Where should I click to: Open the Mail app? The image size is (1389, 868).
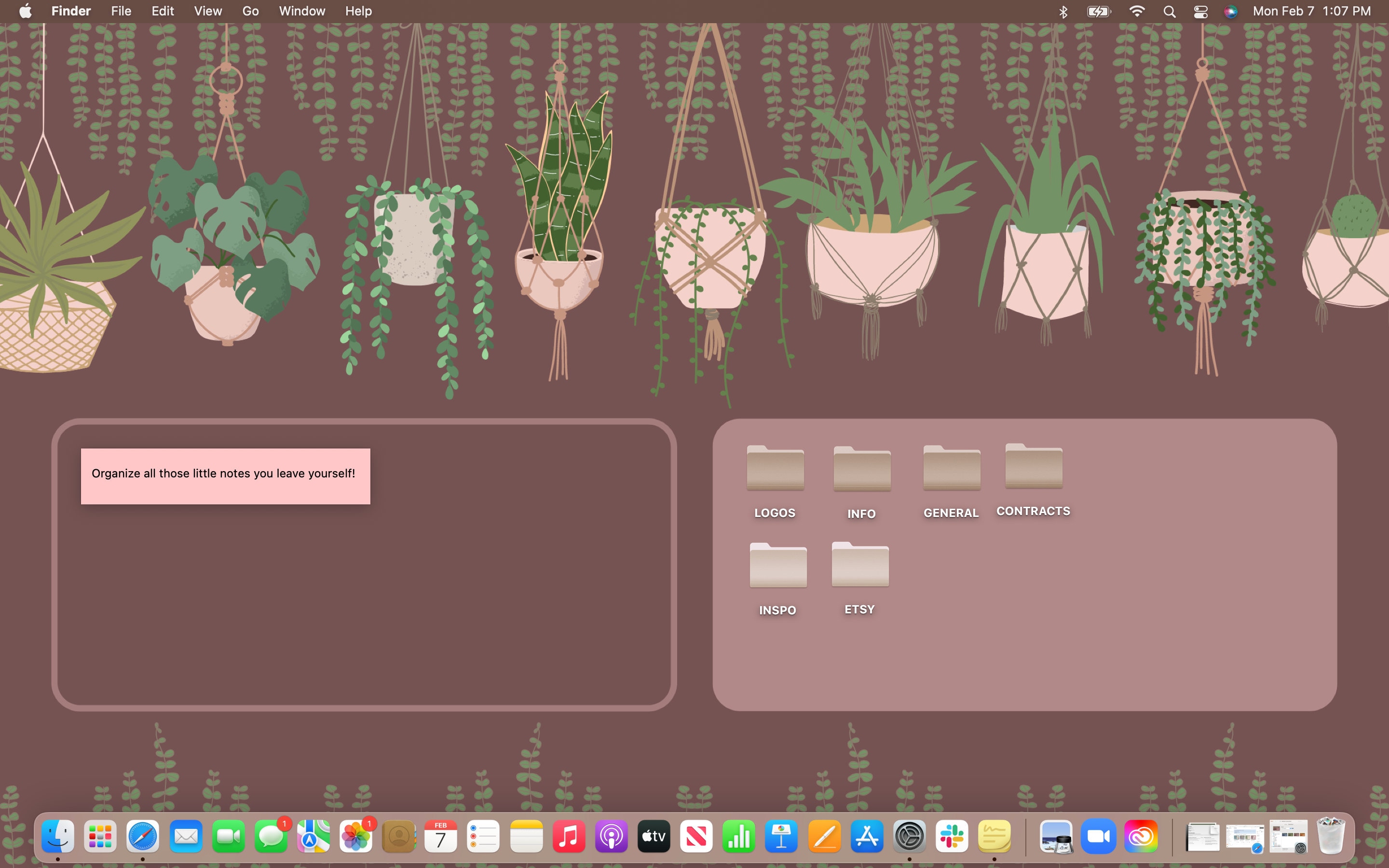click(185, 837)
